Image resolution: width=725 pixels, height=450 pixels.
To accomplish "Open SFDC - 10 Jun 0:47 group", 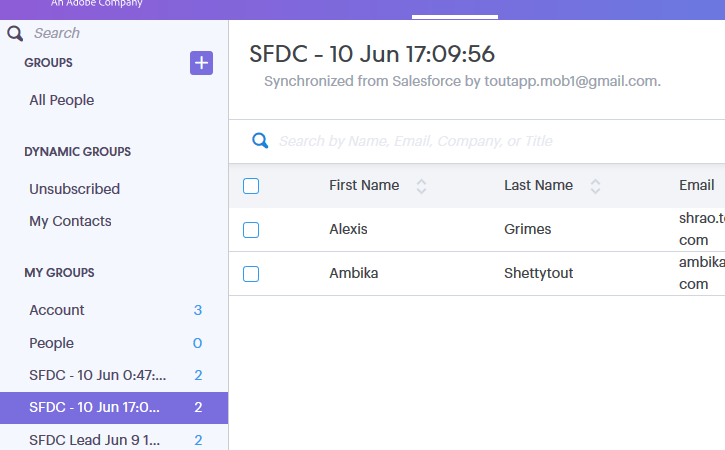I will [114, 375].
